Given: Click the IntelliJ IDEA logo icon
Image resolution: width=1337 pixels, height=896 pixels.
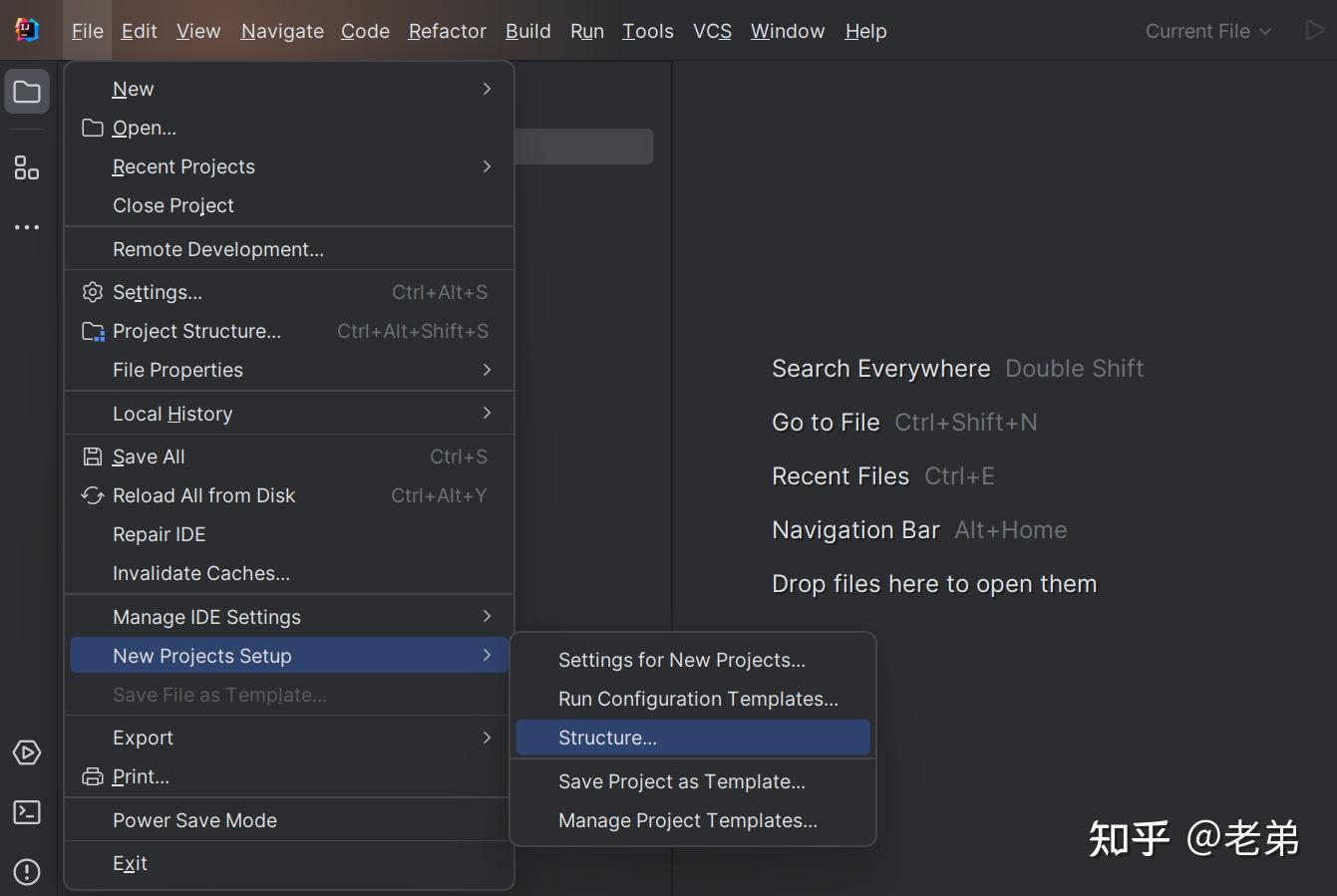Looking at the screenshot, I should (27, 30).
